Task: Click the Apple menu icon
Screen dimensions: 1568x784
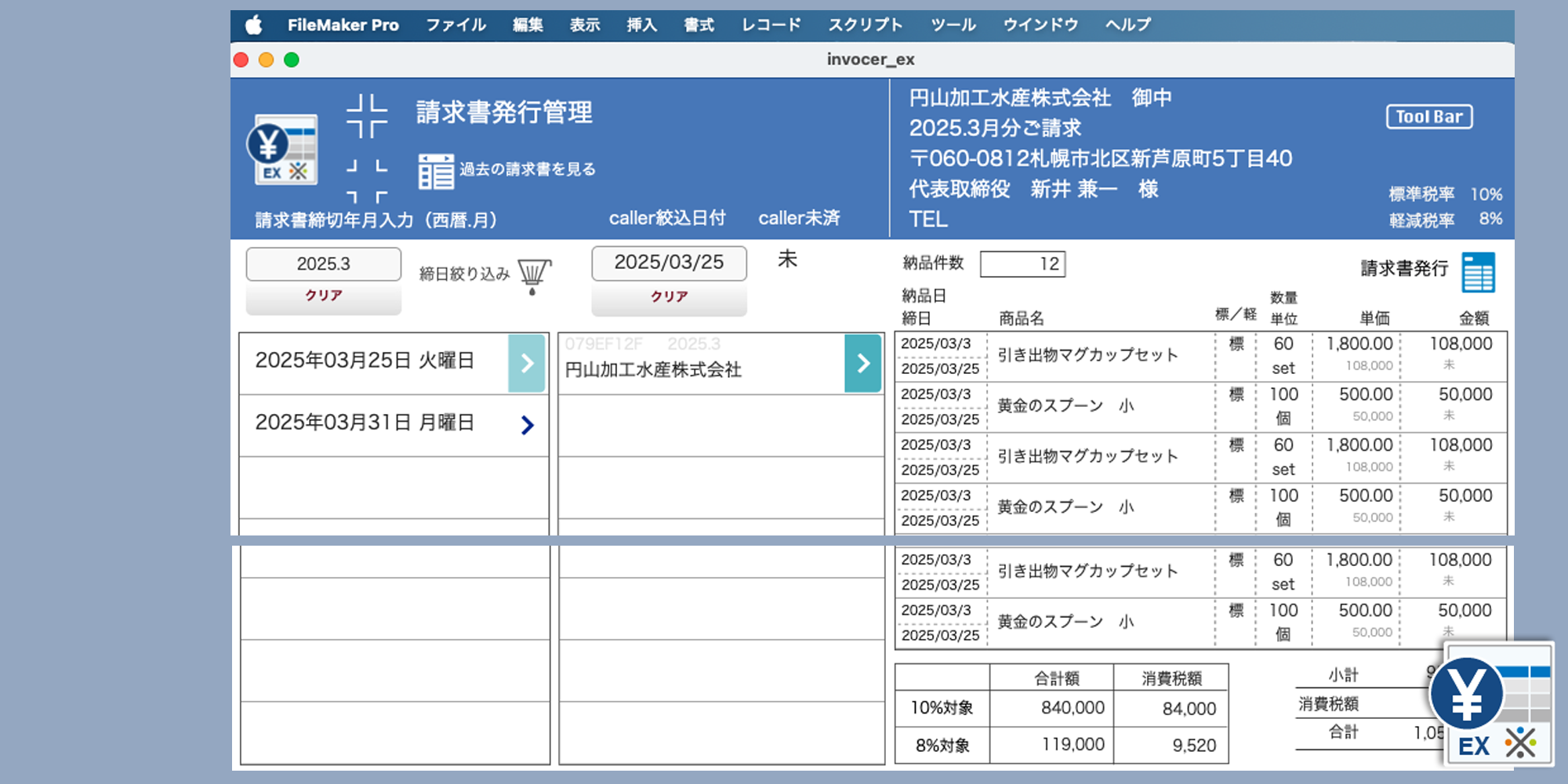Action: click(253, 25)
